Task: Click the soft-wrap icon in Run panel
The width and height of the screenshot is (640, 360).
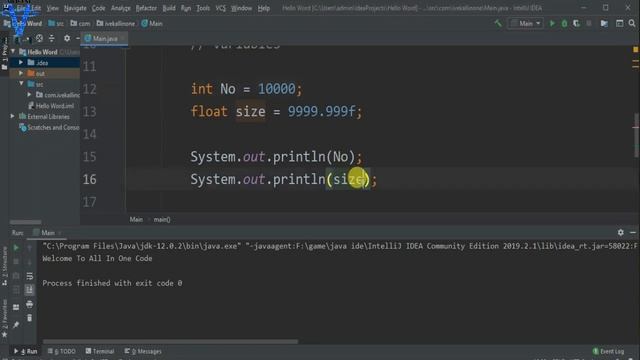Action: tap(29, 276)
